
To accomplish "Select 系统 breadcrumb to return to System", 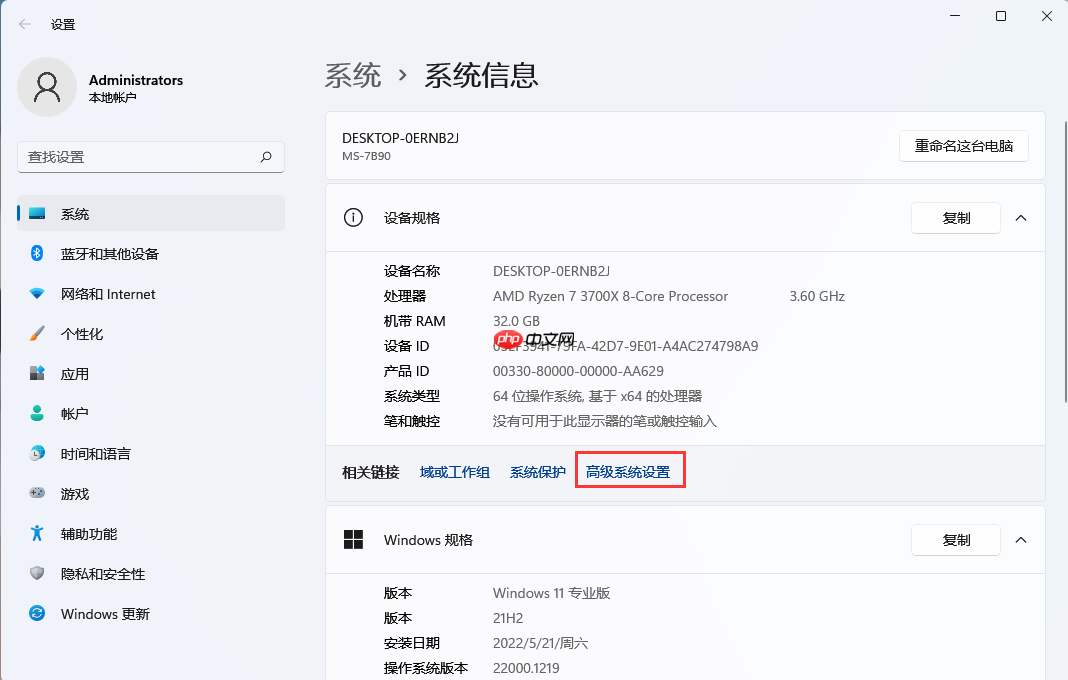I will coord(353,74).
